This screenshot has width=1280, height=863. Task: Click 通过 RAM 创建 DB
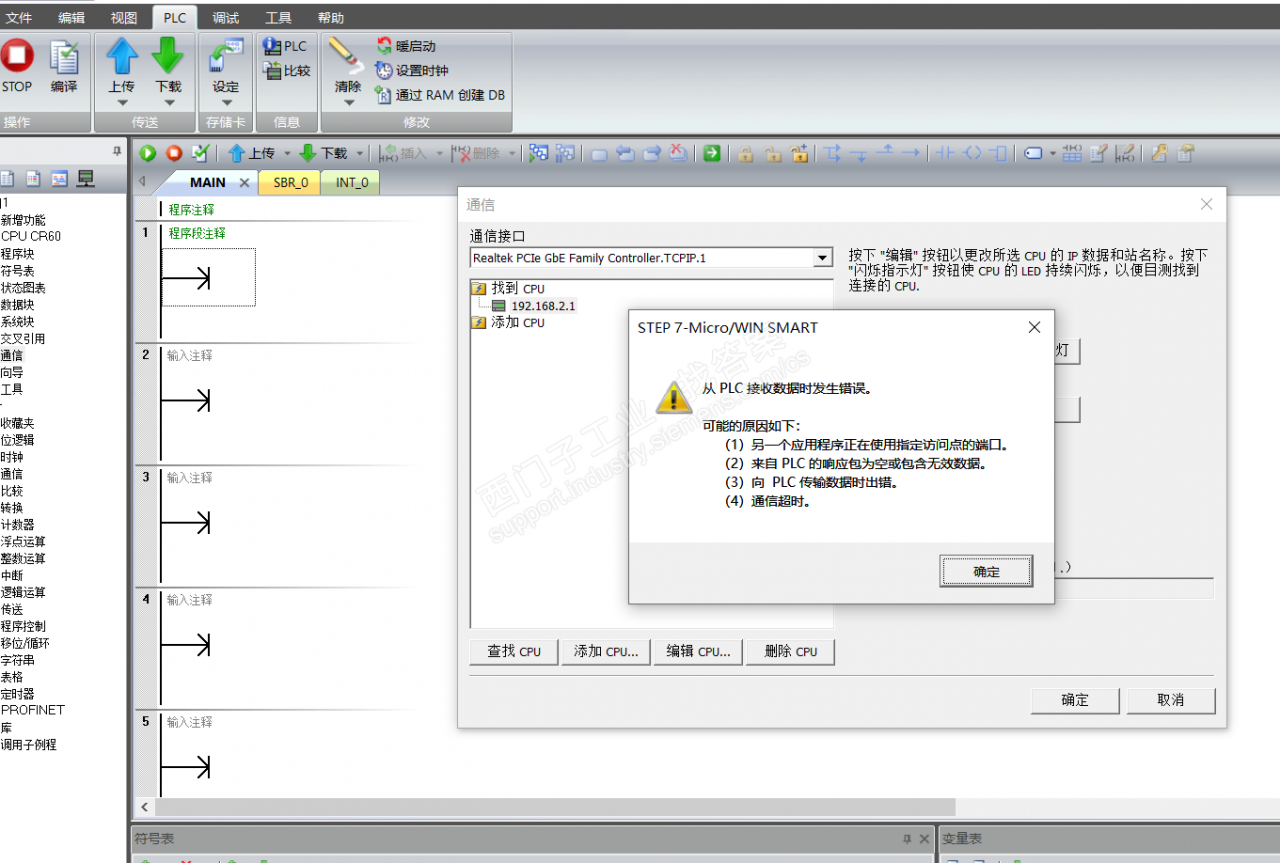point(441,95)
